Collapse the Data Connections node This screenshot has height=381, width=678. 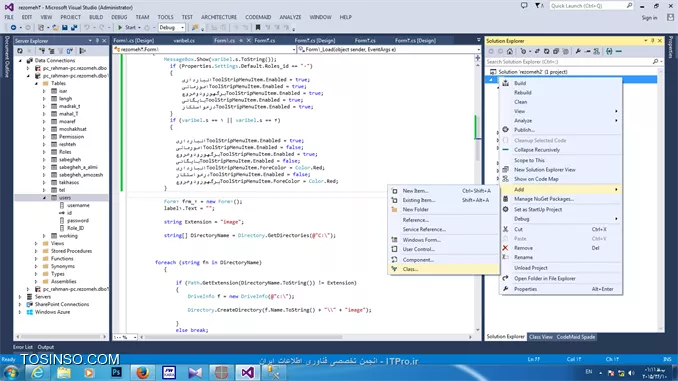pos(20,61)
